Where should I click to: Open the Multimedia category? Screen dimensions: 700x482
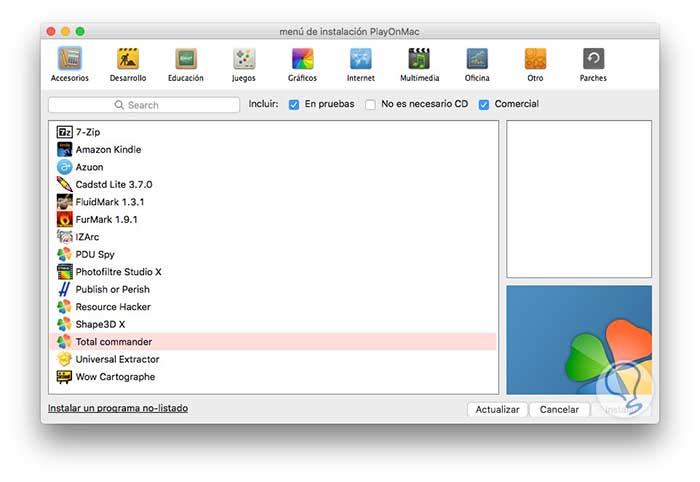tap(419, 65)
